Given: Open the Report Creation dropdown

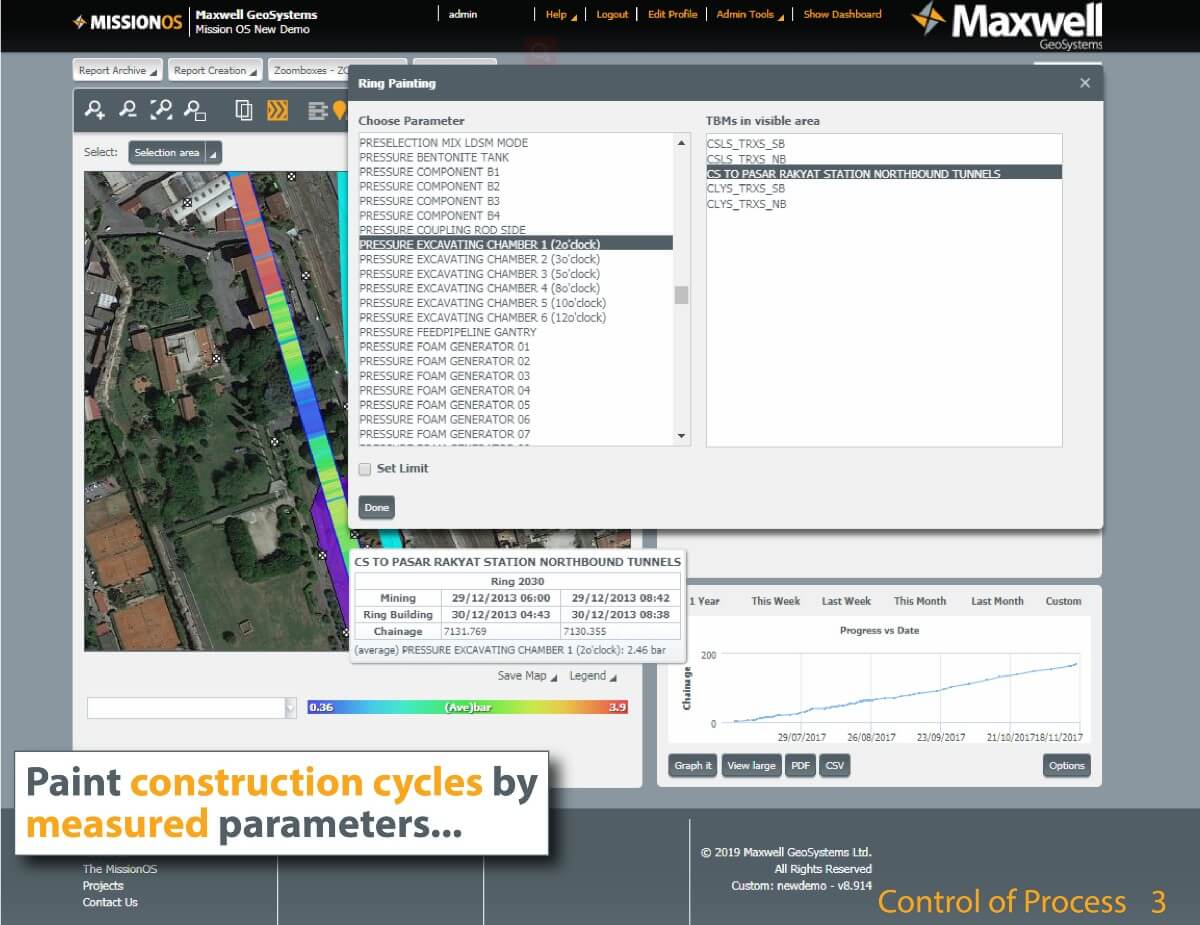Looking at the screenshot, I should [215, 70].
